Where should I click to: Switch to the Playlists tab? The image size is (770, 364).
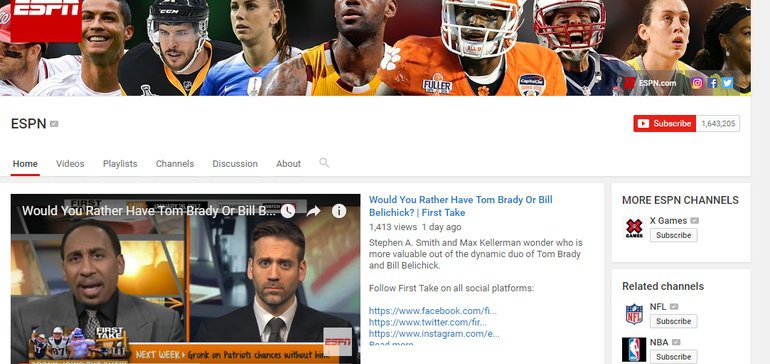pos(120,164)
